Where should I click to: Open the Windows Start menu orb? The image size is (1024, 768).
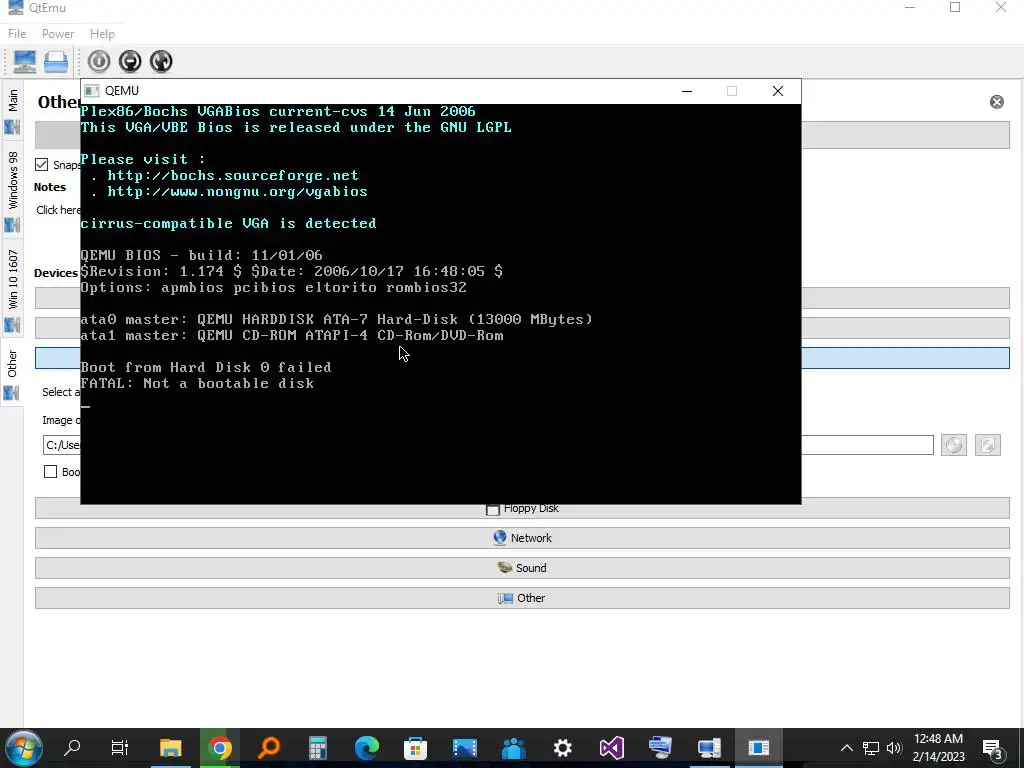[x=24, y=748]
